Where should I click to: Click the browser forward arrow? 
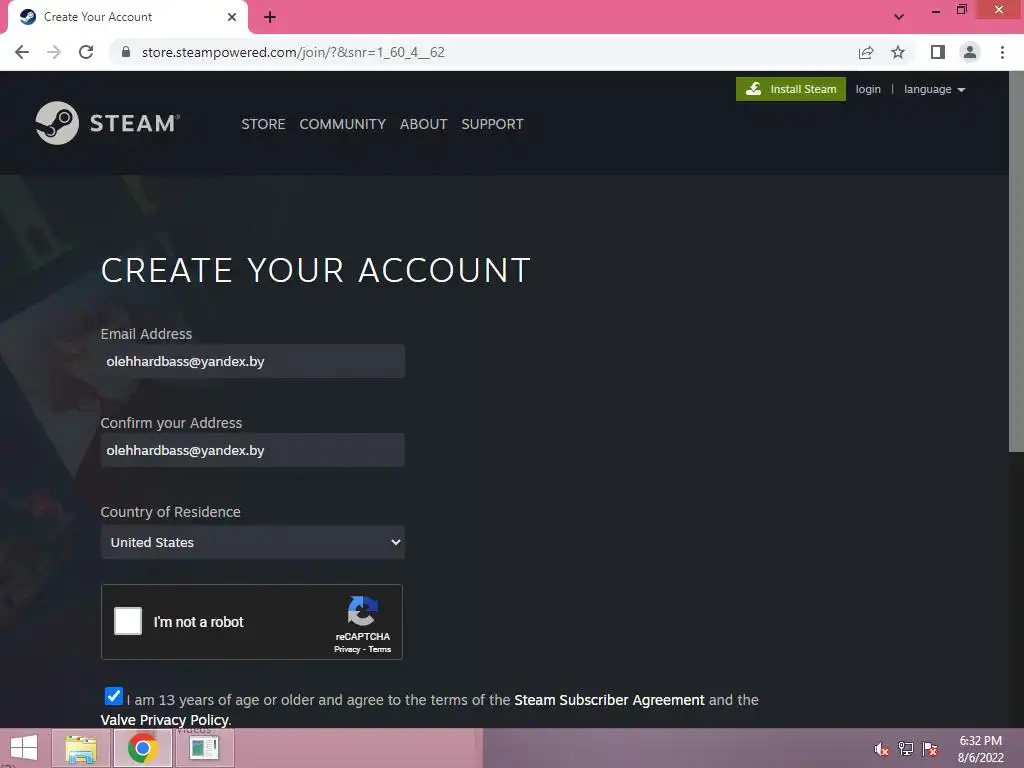tap(54, 52)
